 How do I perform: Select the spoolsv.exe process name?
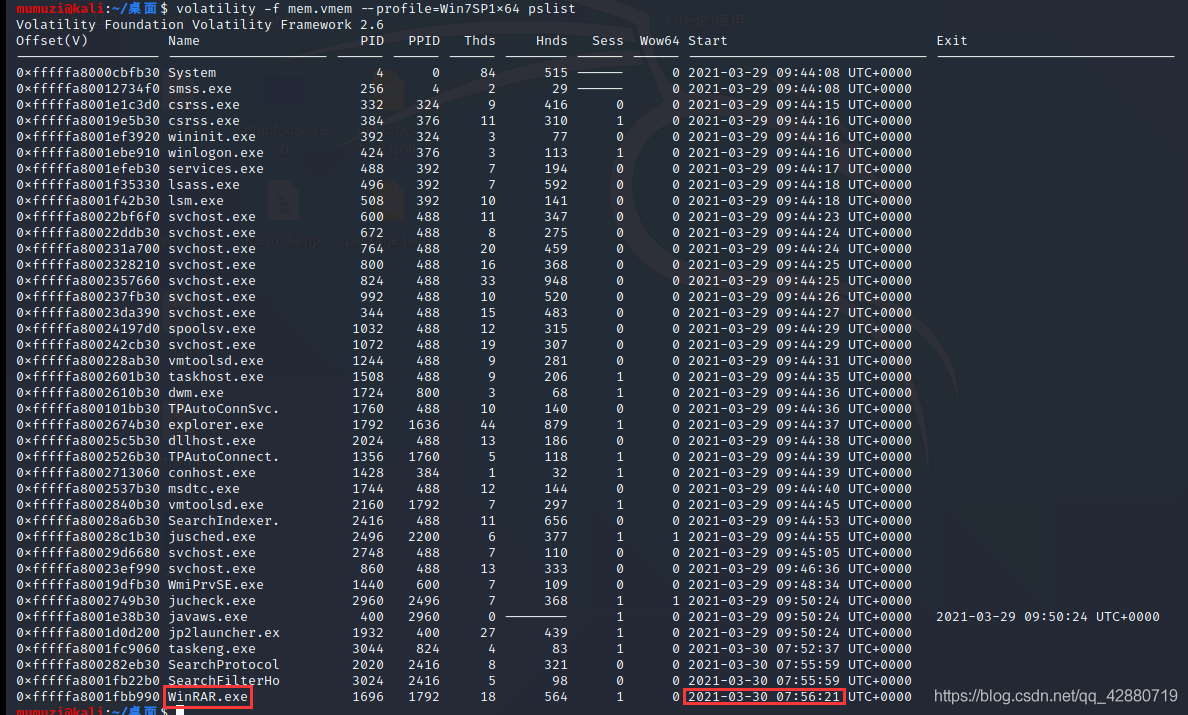[212, 329]
